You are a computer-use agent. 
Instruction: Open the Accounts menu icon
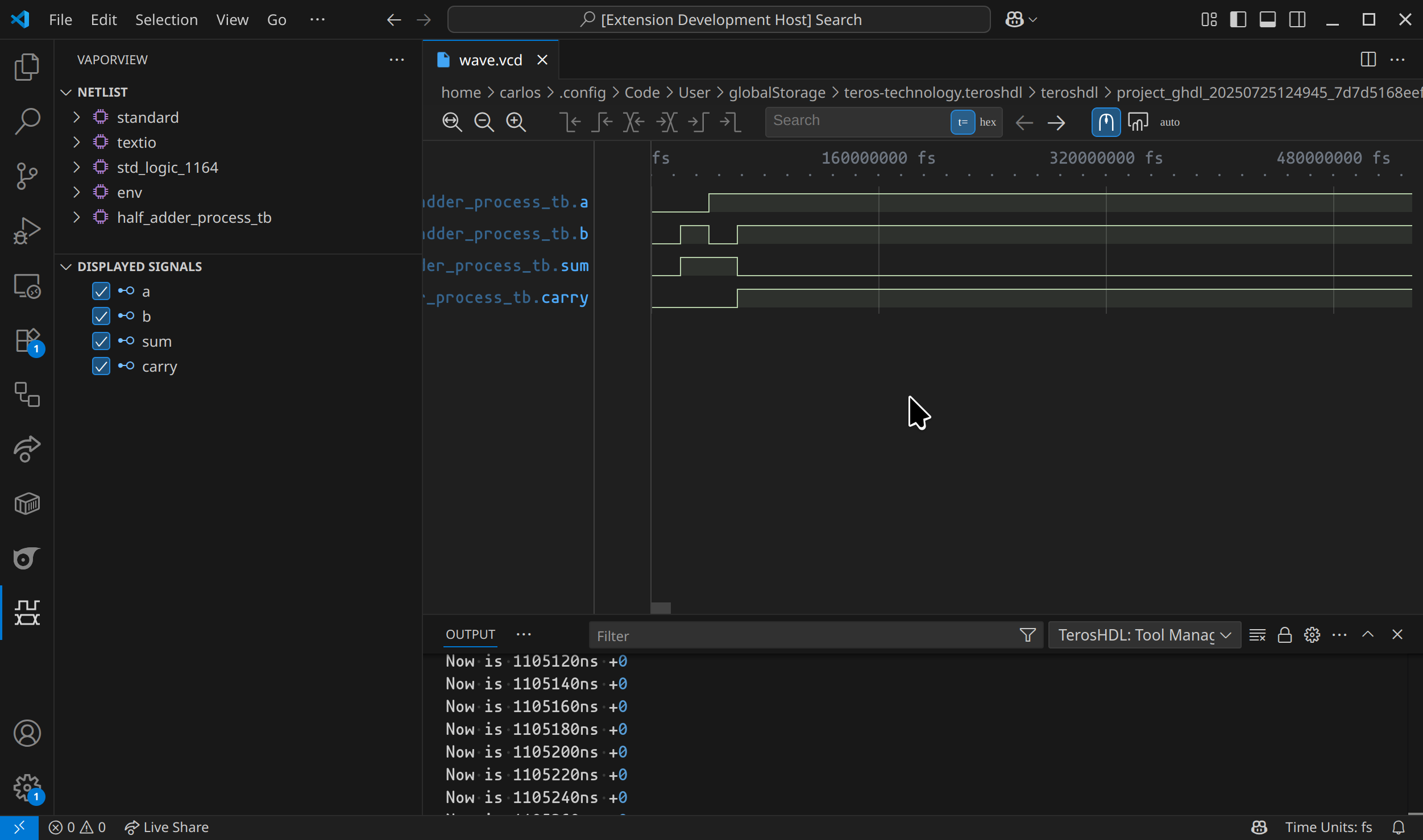(27, 733)
